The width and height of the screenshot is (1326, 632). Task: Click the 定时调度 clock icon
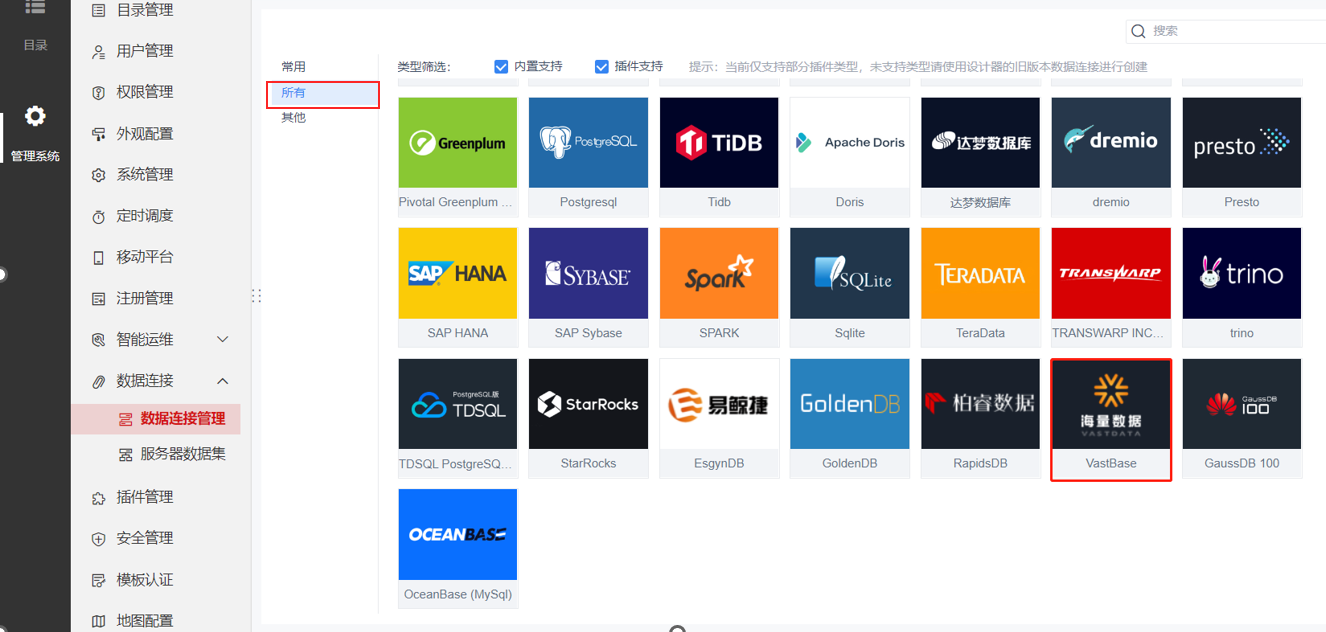coord(98,216)
